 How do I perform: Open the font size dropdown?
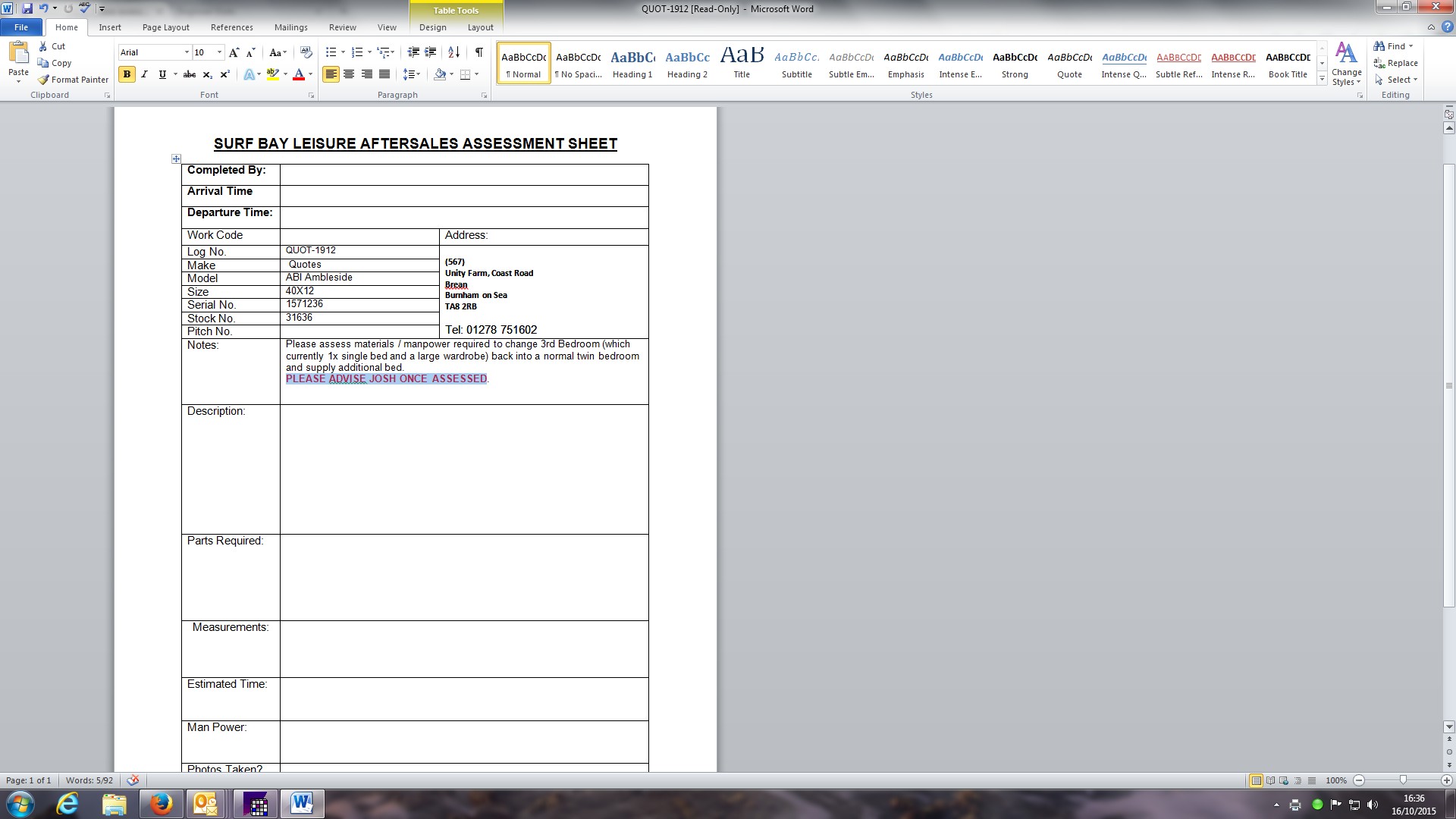(x=219, y=52)
